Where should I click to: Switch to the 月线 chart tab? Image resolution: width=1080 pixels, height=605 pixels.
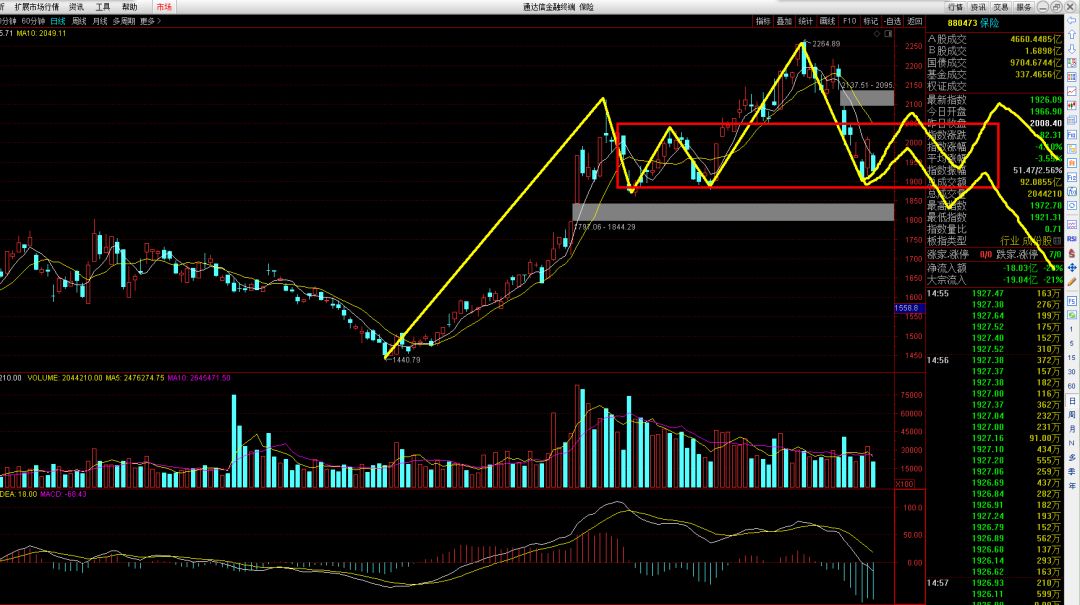100,21
